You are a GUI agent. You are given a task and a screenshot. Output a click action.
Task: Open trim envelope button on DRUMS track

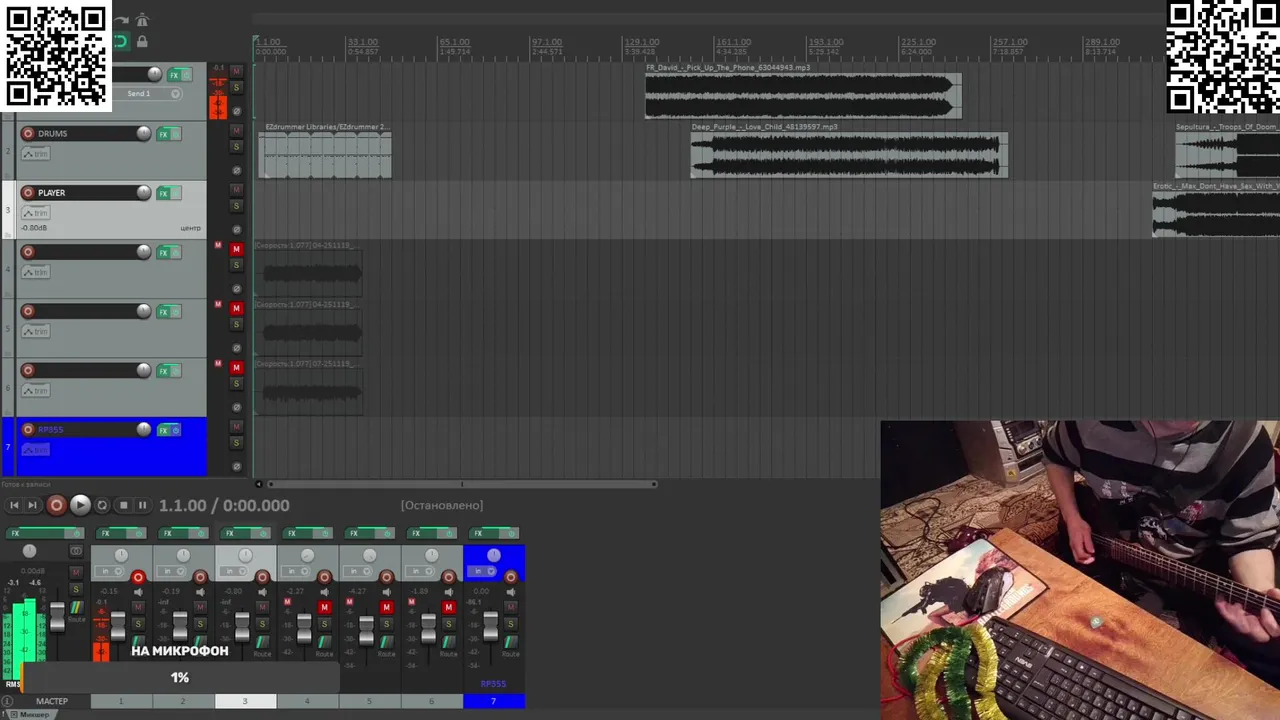click(x=35, y=154)
